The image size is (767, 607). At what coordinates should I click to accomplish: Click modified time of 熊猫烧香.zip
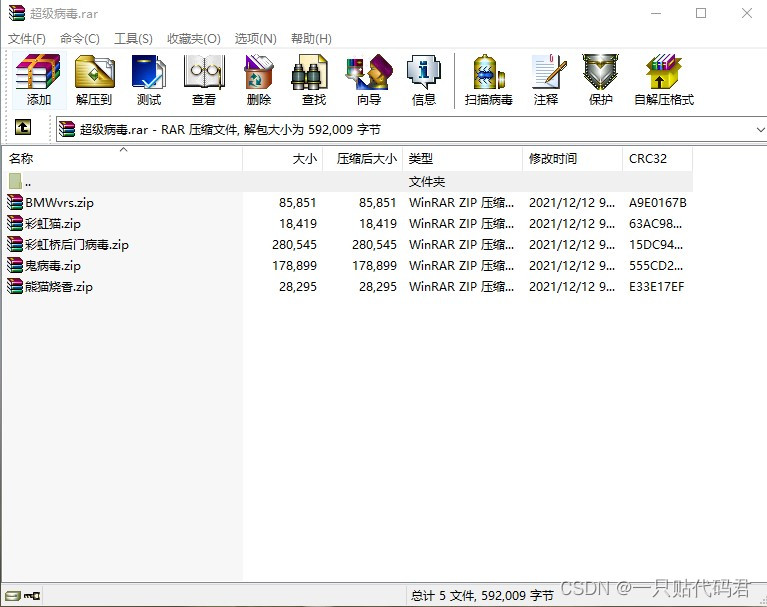coord(572,287)
